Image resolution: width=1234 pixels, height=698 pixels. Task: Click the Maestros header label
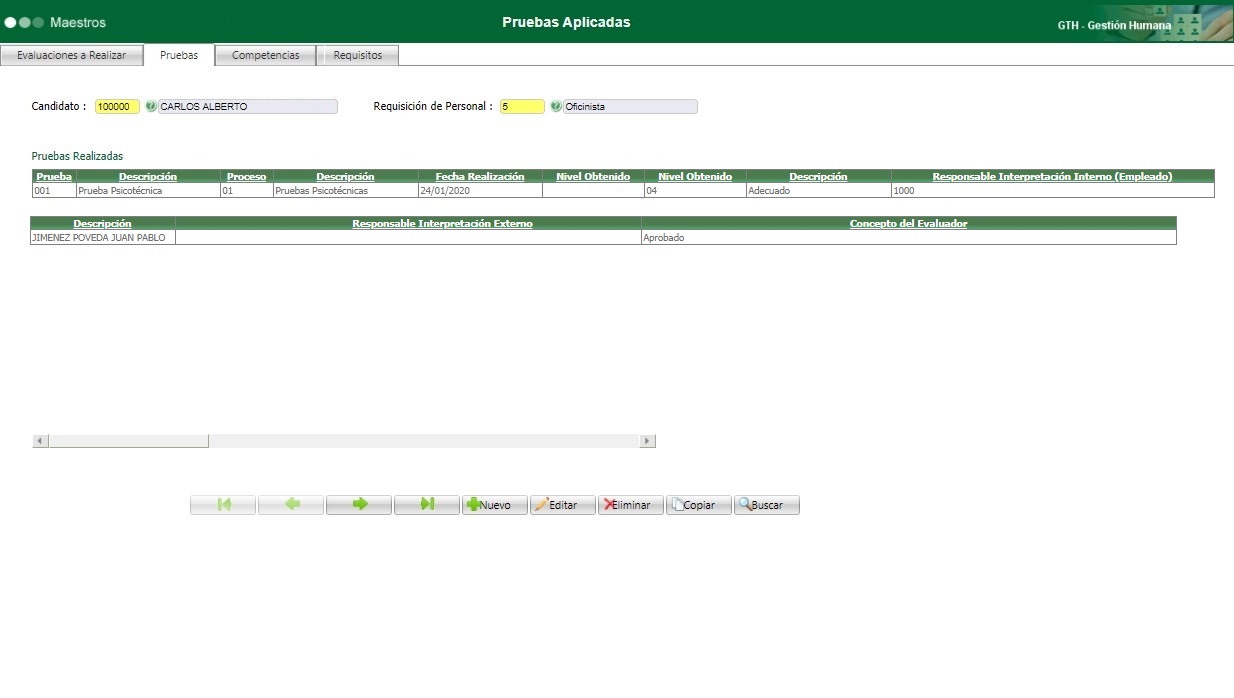tap(78, 22)
